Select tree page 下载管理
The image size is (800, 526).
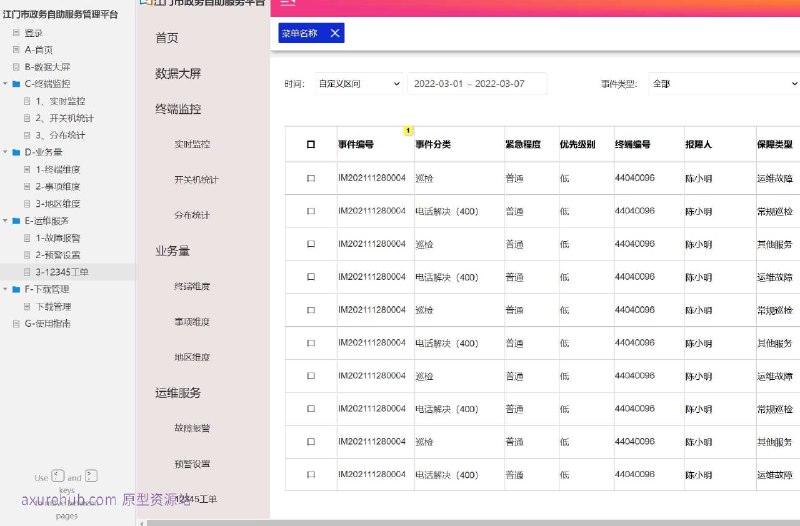(x=54, y=307)
